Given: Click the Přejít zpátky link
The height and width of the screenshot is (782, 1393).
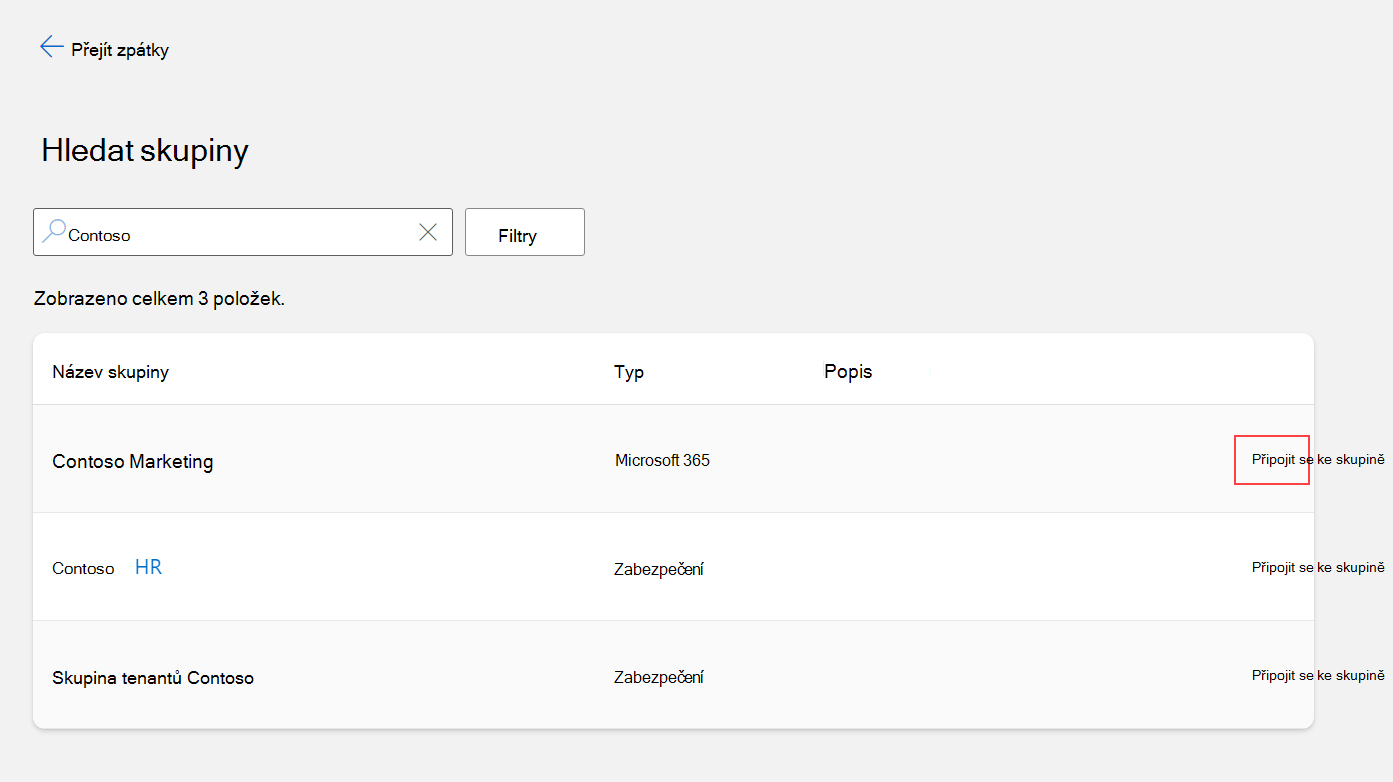Looking at the screenshot, I should coord(120,49).
